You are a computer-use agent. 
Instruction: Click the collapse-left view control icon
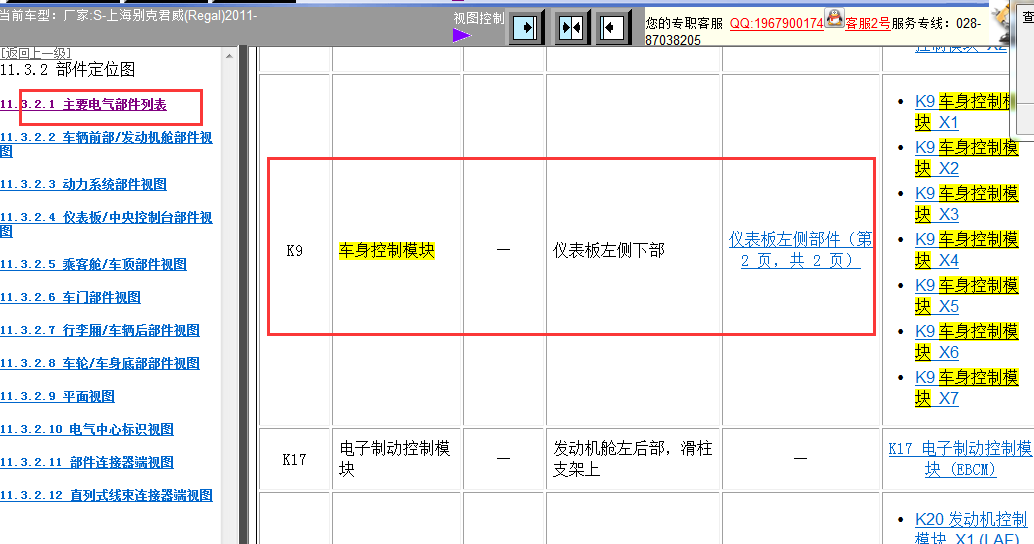coord(611,28)
